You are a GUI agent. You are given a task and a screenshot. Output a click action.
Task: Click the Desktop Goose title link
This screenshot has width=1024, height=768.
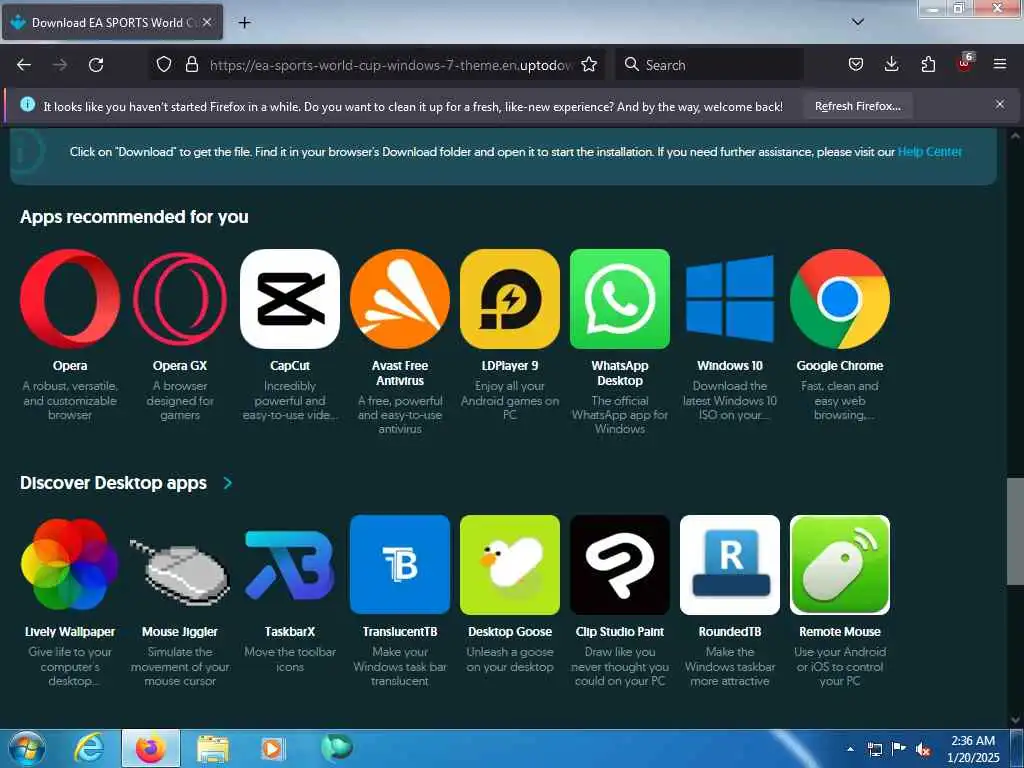click(510, 632)
